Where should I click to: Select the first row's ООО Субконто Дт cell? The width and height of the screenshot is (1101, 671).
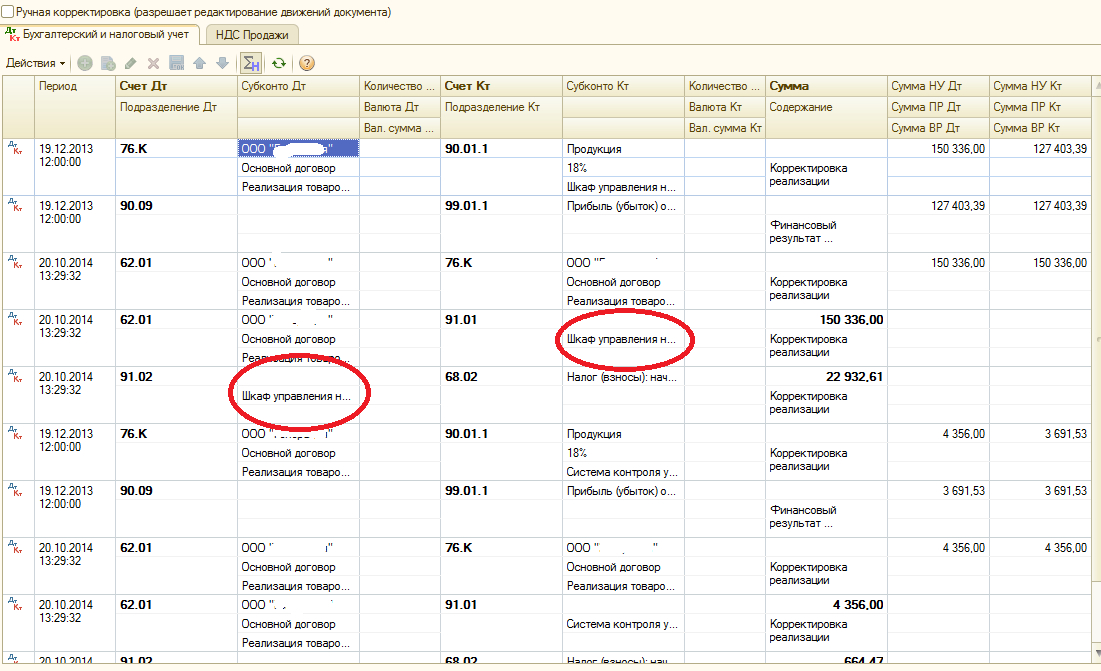[x=297, y=149]
